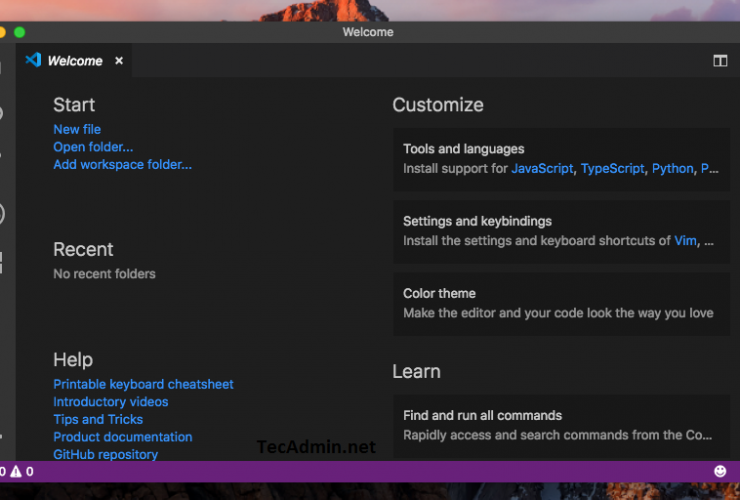
Task: Open the Extensions view in activity bar
Action: click(2, 263)
